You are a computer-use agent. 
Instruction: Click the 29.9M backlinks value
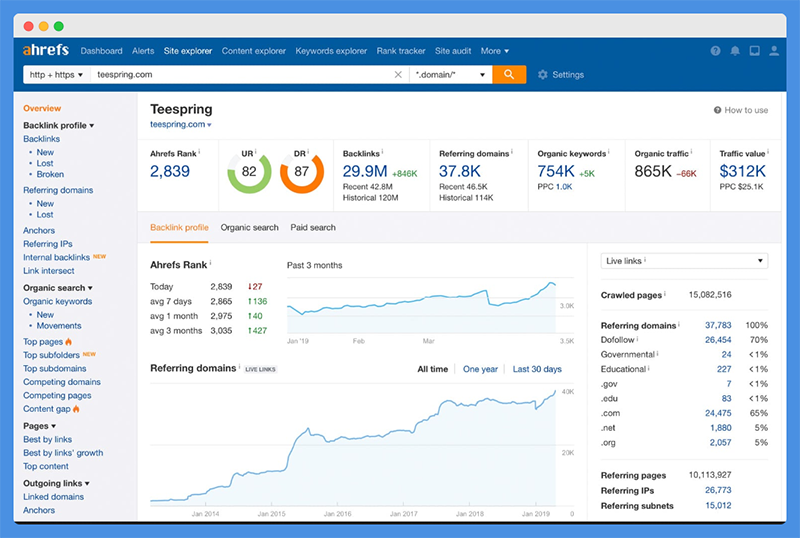coord(365,171)
